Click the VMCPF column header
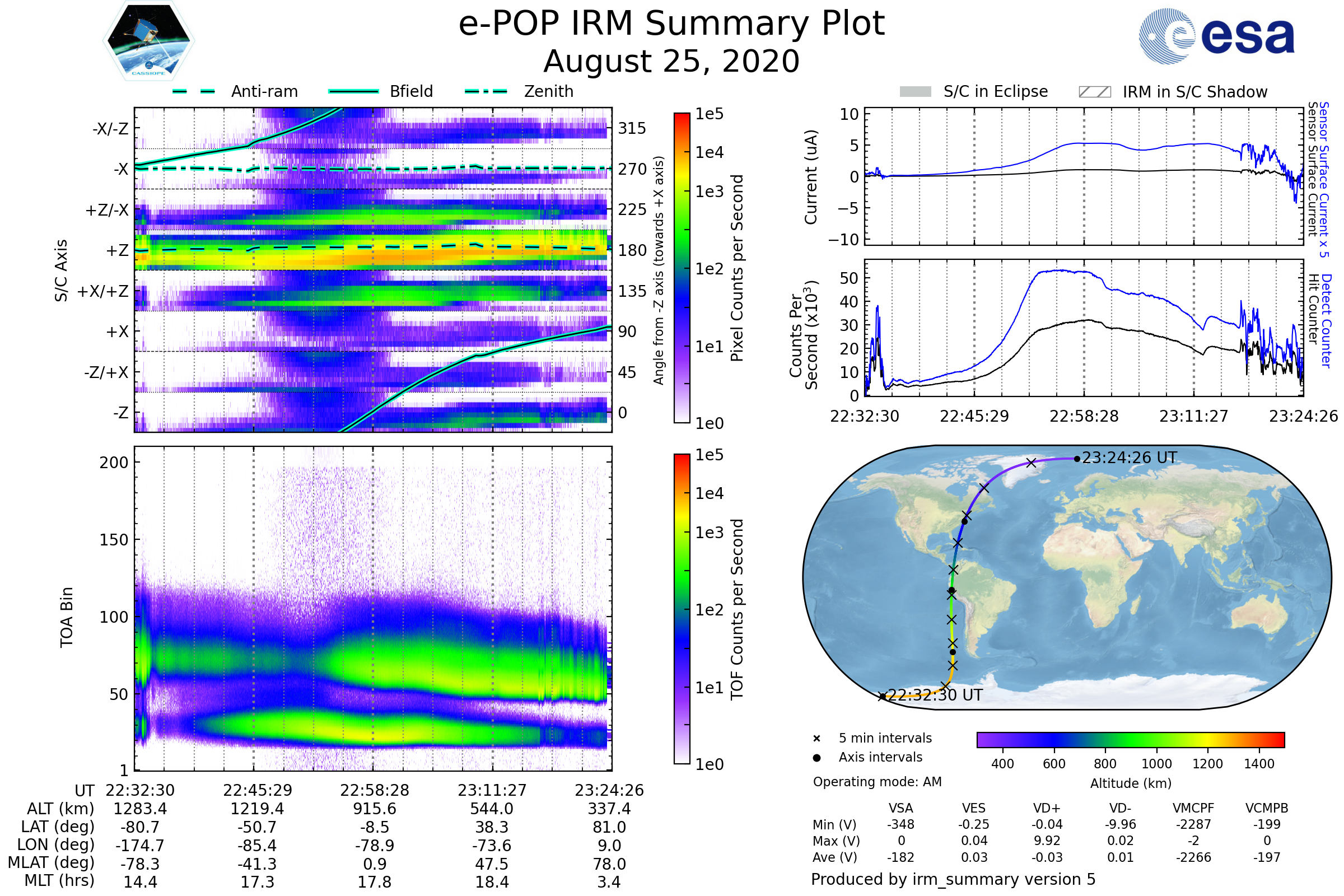The height and width of the screenshot is (896, 1344). pos(1193,808)
